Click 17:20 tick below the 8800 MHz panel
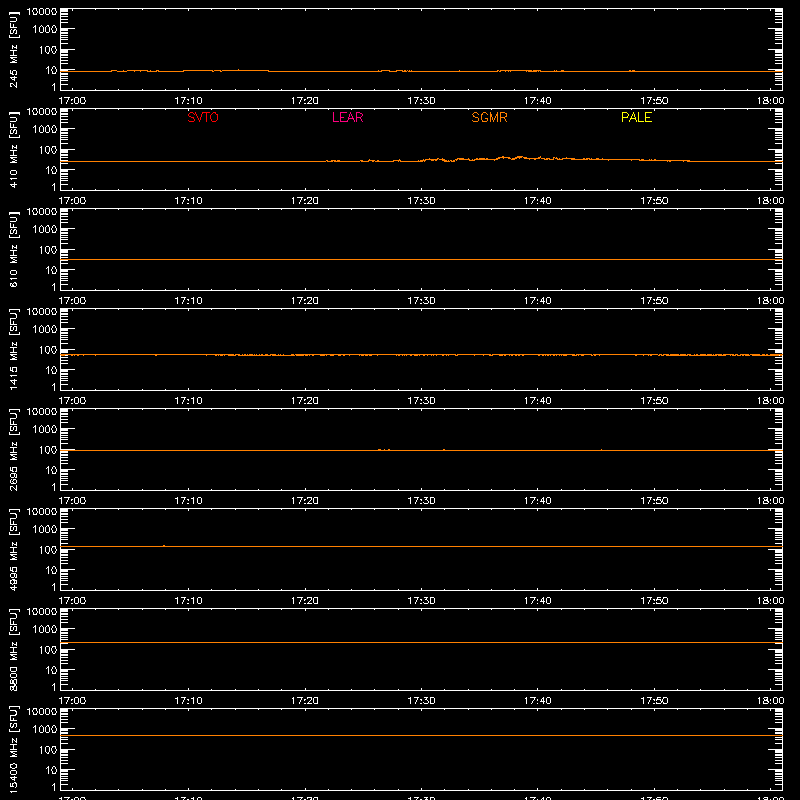The width and height of the screenshot is (800, 800). click(305, 701)
